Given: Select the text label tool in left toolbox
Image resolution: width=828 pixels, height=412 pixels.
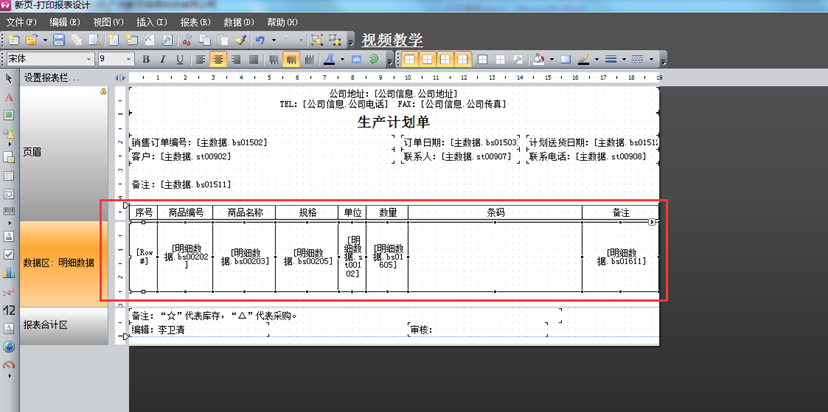Looking at the screenshot, I should [x=9, y=97].
